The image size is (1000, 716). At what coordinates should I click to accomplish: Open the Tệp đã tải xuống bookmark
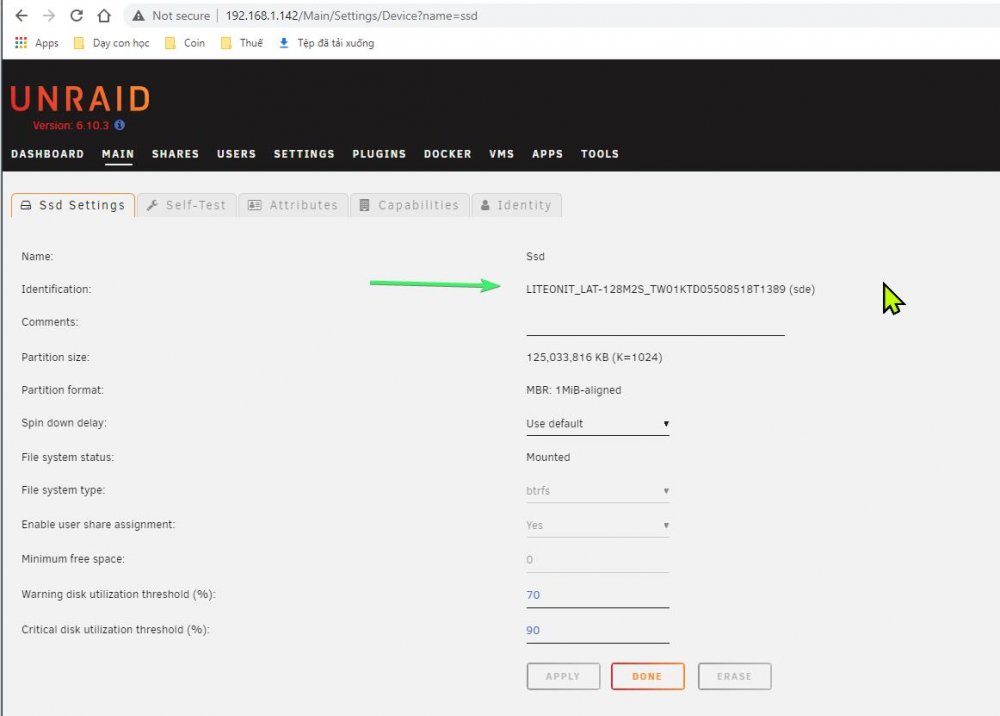[327, 43]
